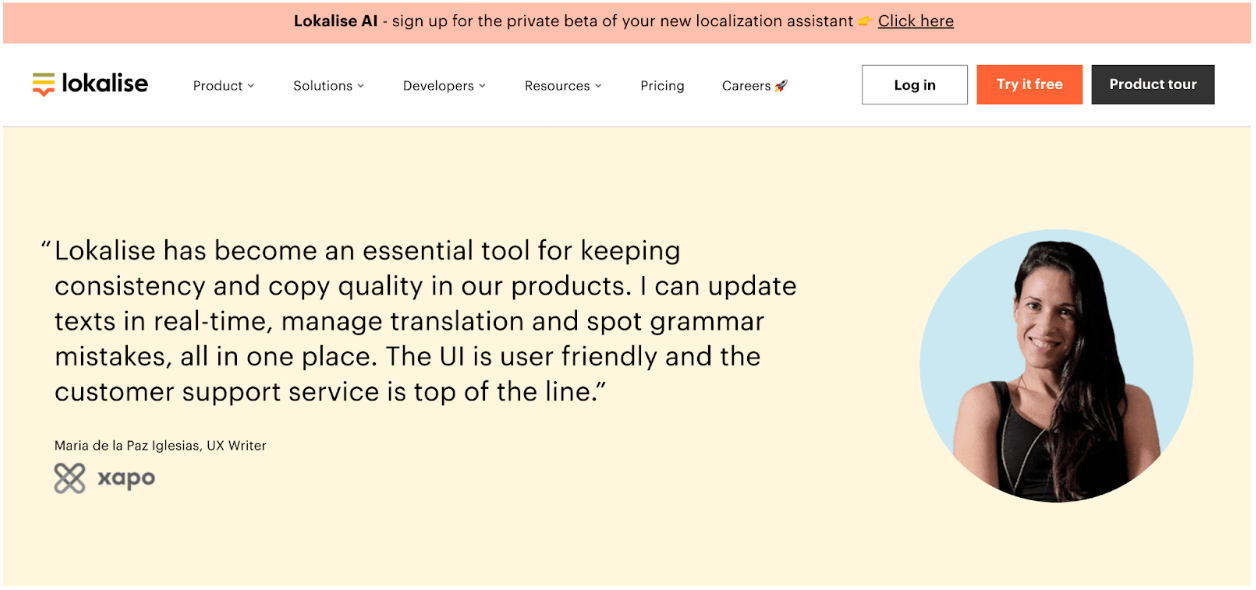Image resolution: width=1256 pixels, height=590 pixels.
Task: Click the Lokalise logo
Action: (90, 84)
